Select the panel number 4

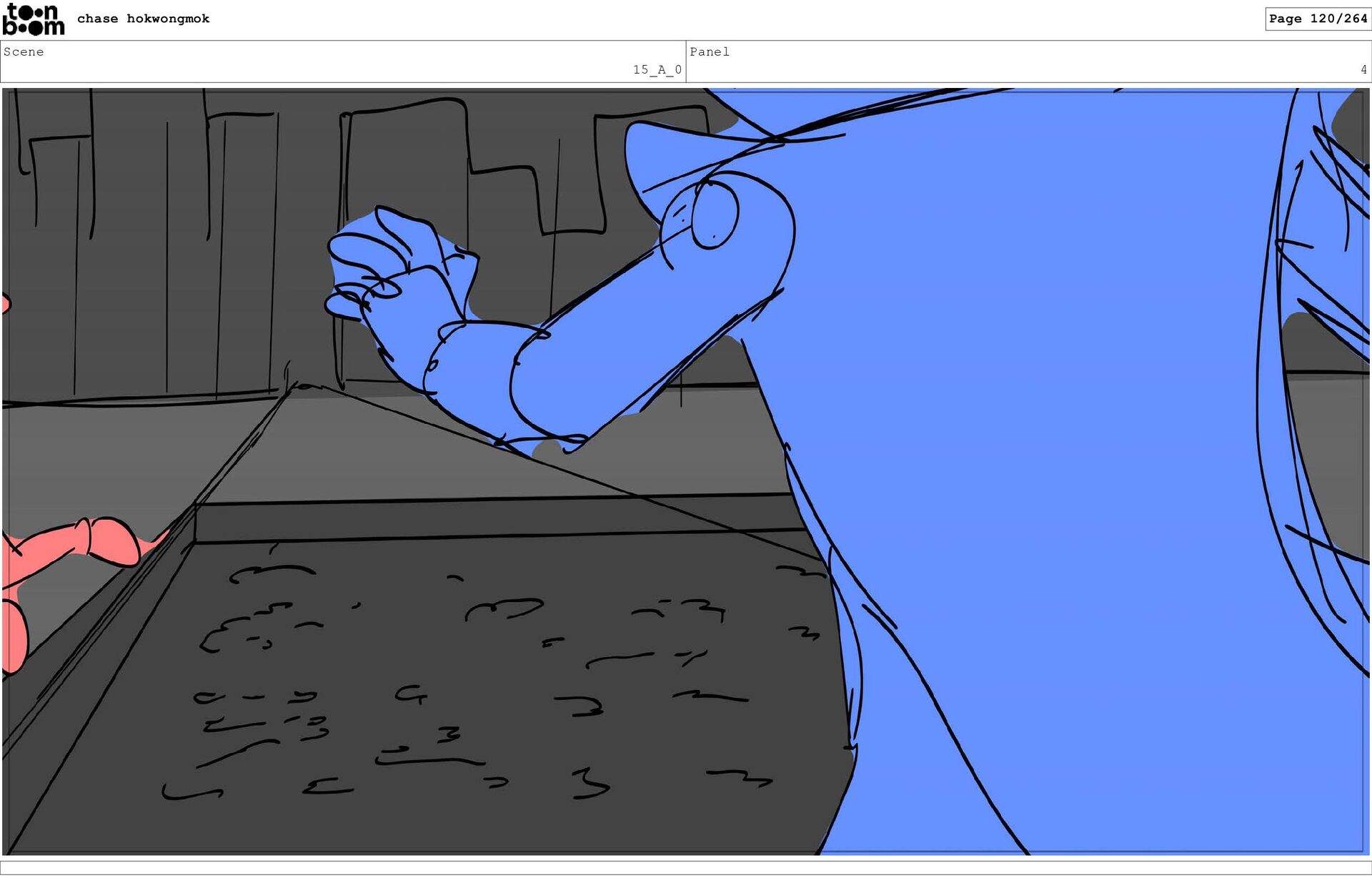tap(1363, 69)
